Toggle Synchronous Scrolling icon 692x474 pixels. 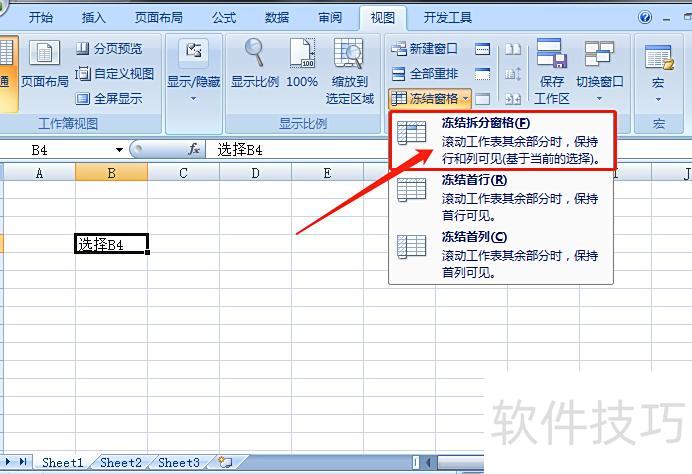513,74
